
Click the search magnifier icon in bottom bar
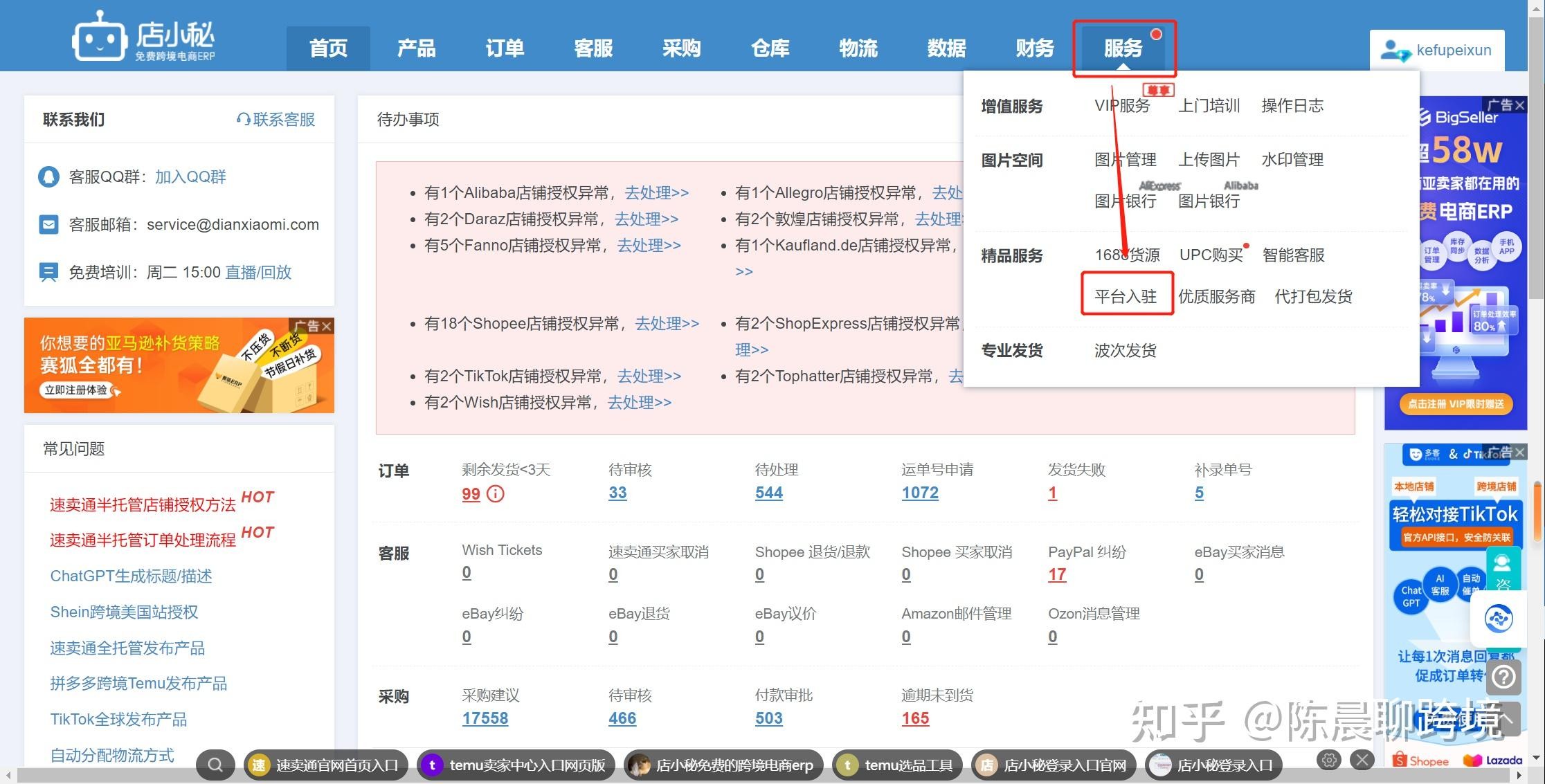215,765
